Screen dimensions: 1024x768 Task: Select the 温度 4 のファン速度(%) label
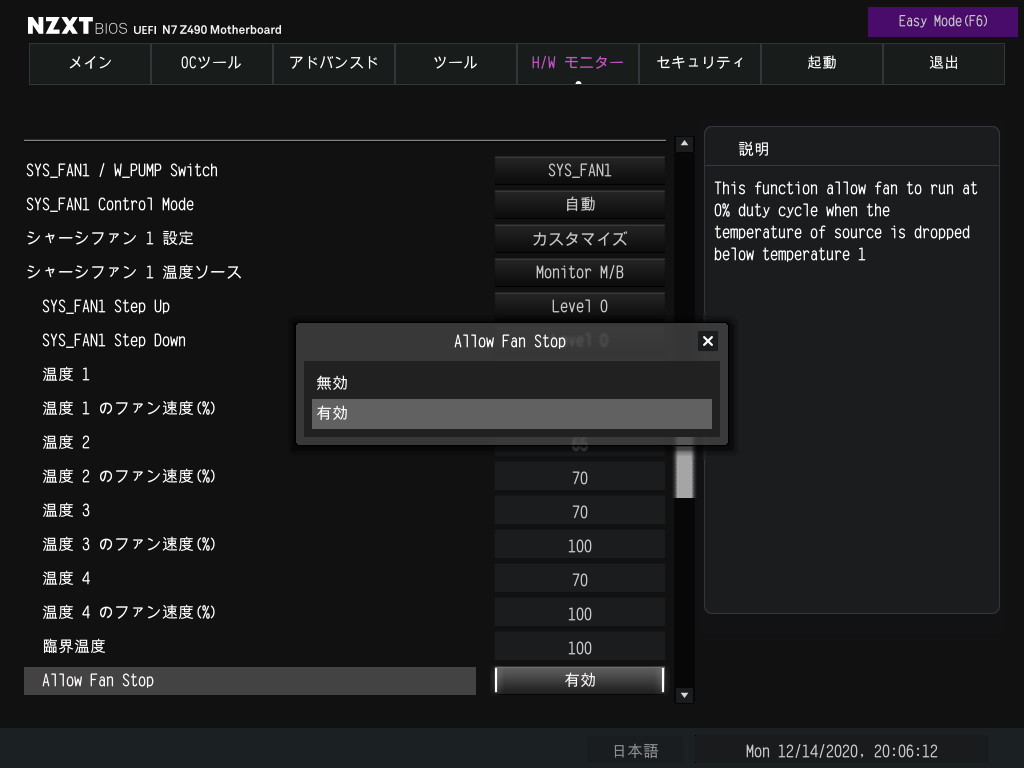point(129,612)
